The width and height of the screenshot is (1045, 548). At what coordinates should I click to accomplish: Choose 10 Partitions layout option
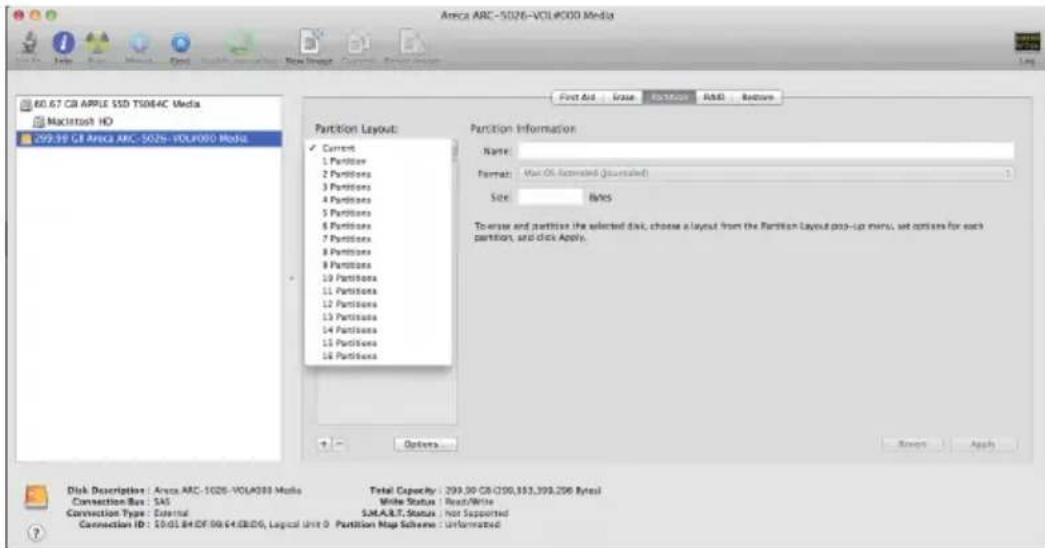[379, 278]
